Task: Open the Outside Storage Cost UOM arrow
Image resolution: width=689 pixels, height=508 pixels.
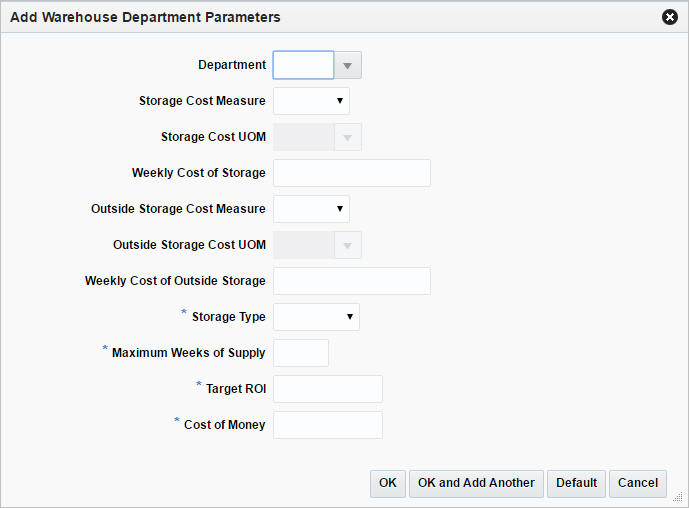Action: pyautogui.click(x=347, y=245)
